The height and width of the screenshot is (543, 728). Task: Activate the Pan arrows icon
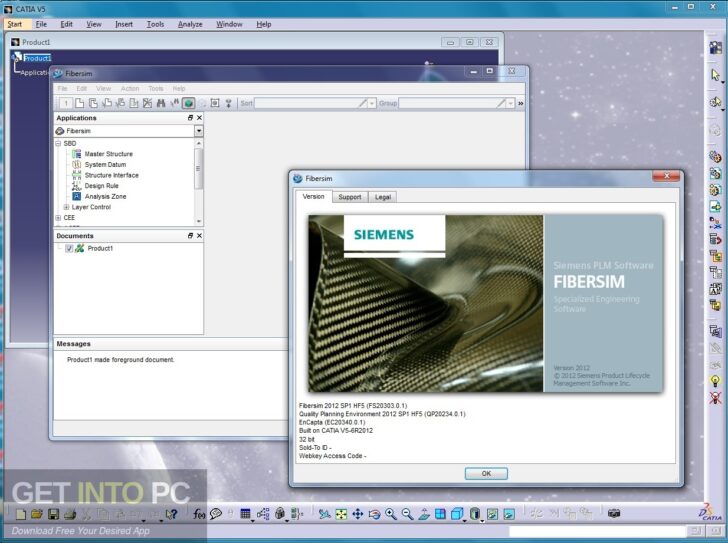coord(358,514)
